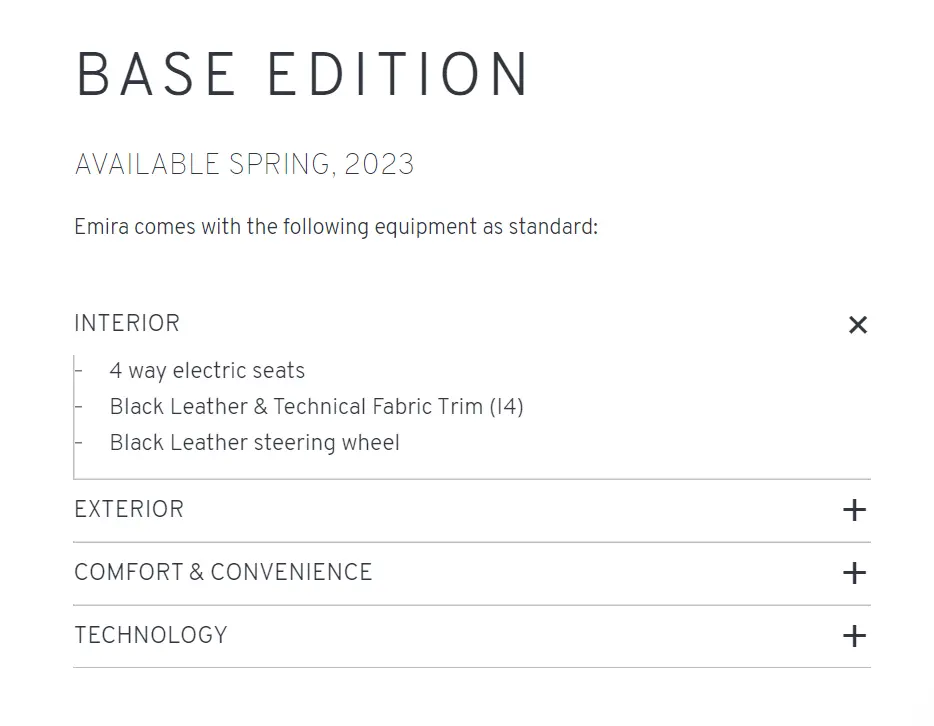Click the plus icon beside Comfort & Convenience
The width and height of the screenshot is (934, 726).
(x=854, y=573)
